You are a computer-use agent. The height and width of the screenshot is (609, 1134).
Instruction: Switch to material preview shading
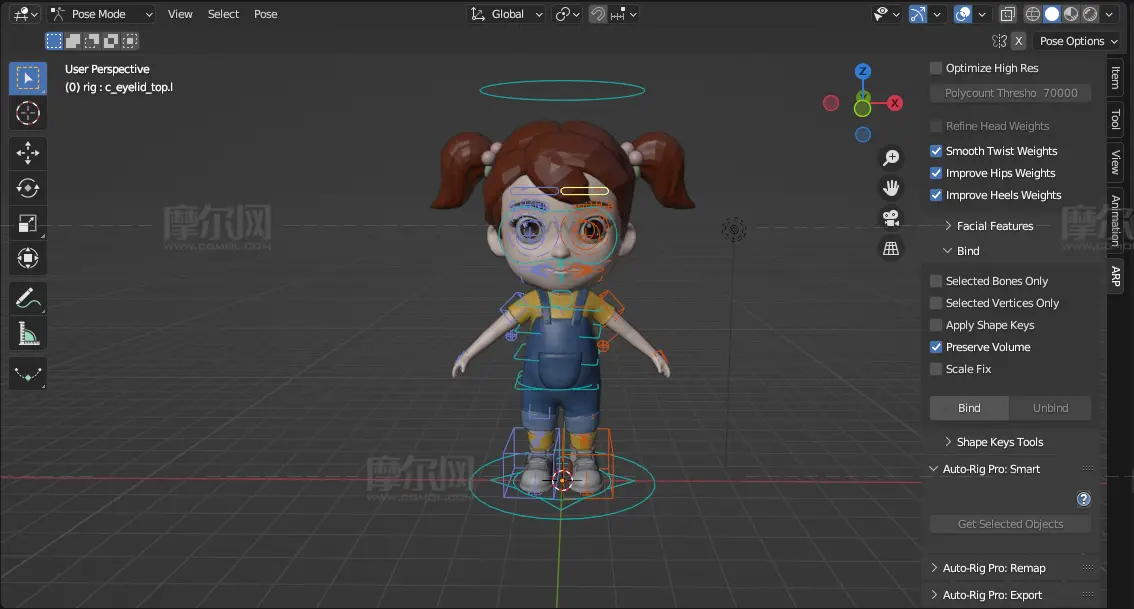coord(1070,14)
